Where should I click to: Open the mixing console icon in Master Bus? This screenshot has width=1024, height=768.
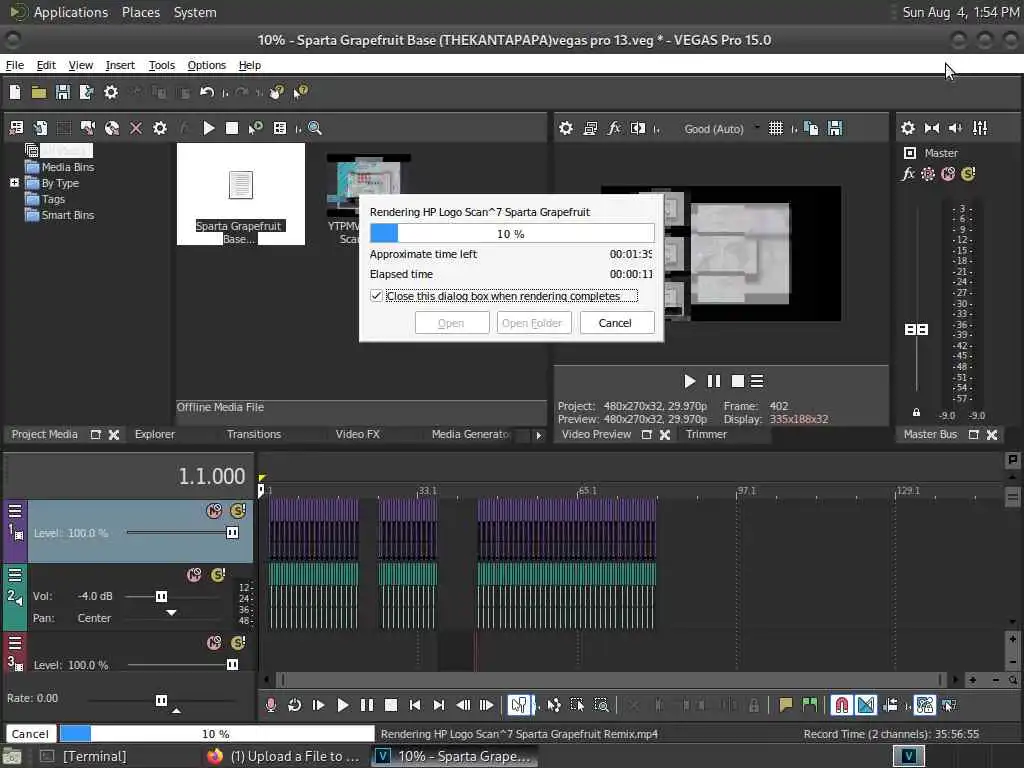pos(980,128)
